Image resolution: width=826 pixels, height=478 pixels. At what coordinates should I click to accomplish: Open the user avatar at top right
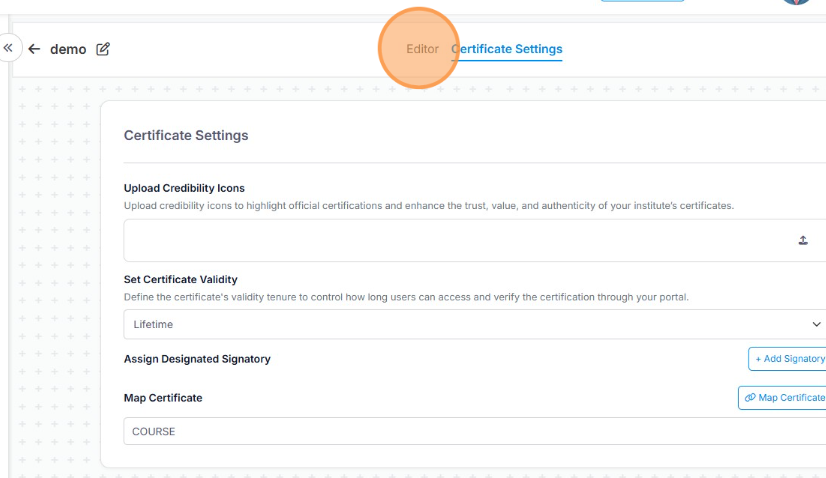[x=796, y=2]
